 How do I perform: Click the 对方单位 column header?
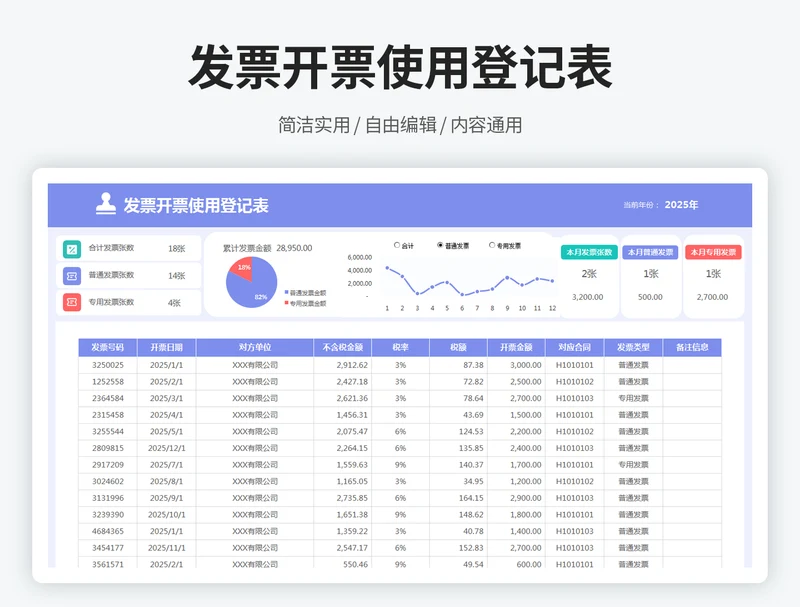[255, 347]
